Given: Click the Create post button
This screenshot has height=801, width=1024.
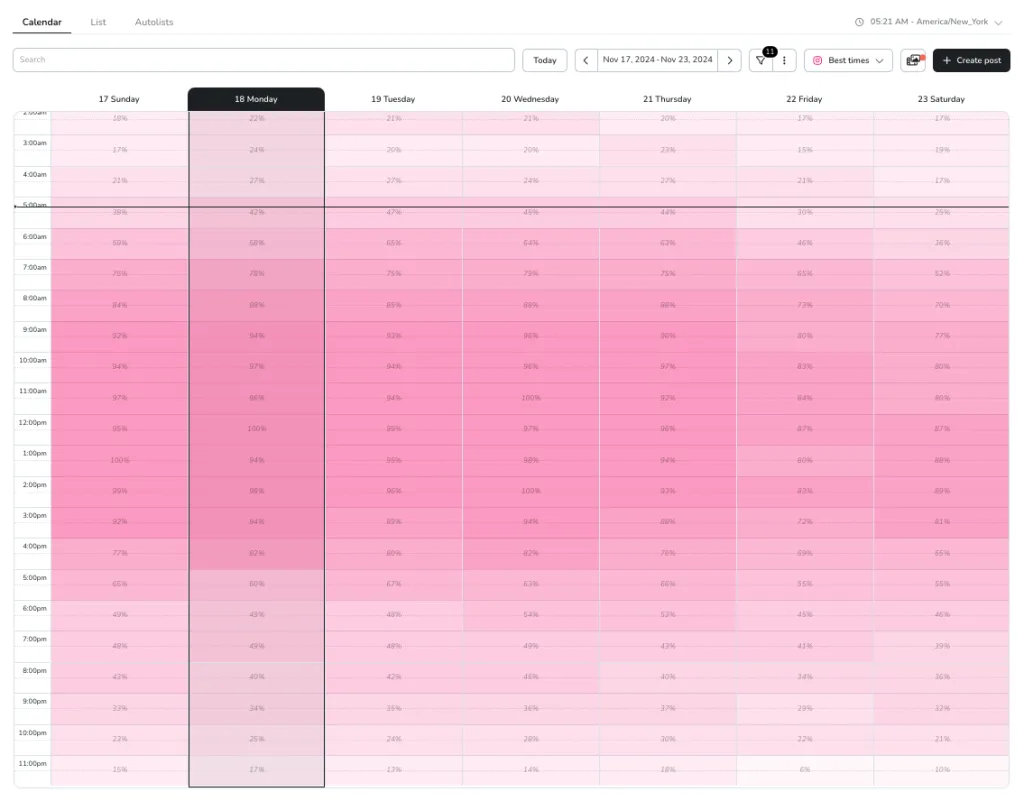Looking at the screenshot, I should coord(971,60).
